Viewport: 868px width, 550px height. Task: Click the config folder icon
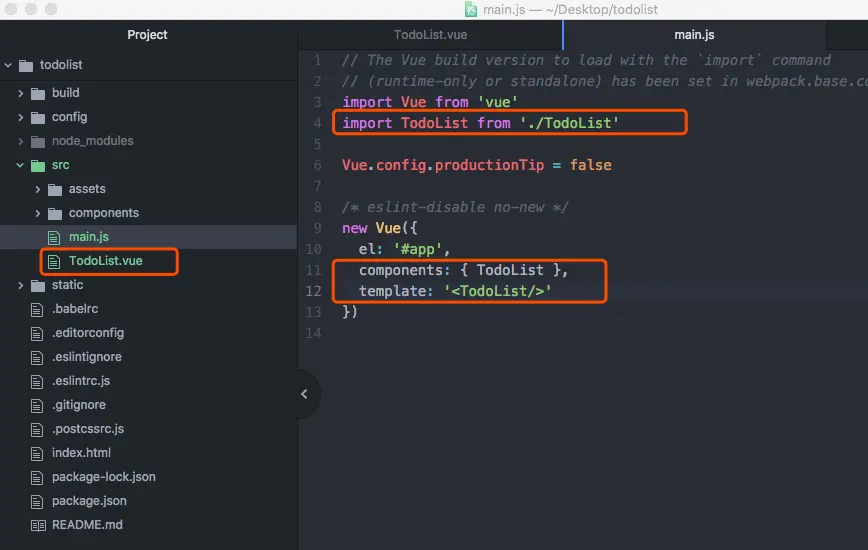tap(38, 118)
